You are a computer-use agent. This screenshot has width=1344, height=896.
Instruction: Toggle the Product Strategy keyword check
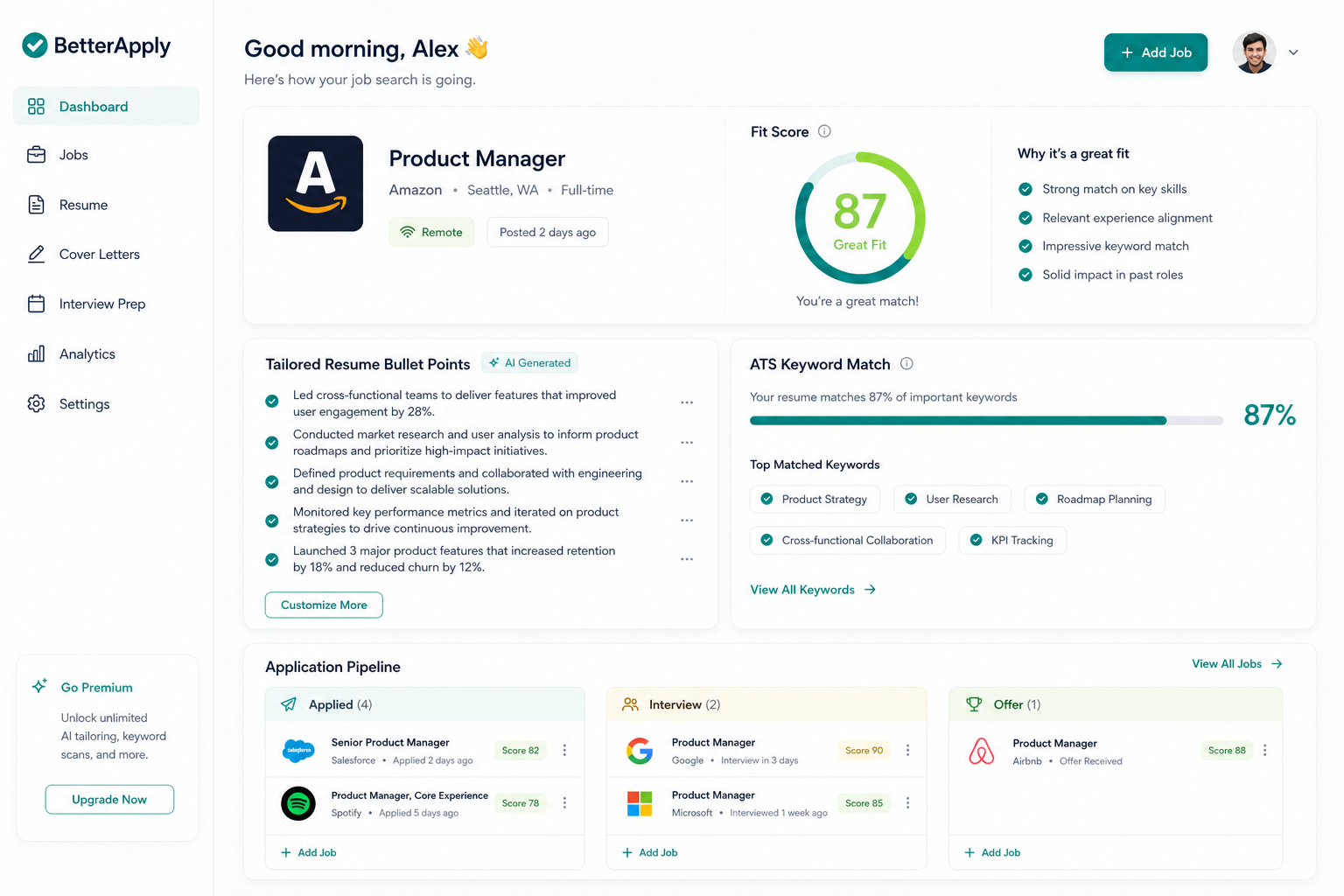point(766,499)
